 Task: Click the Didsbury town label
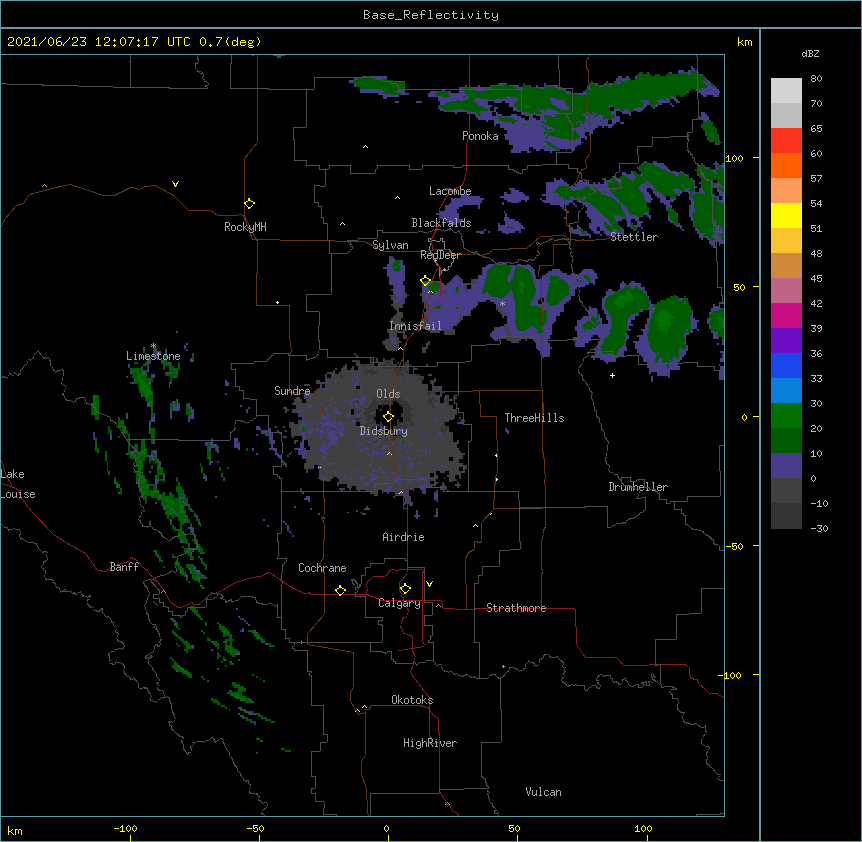coord(384,431)
